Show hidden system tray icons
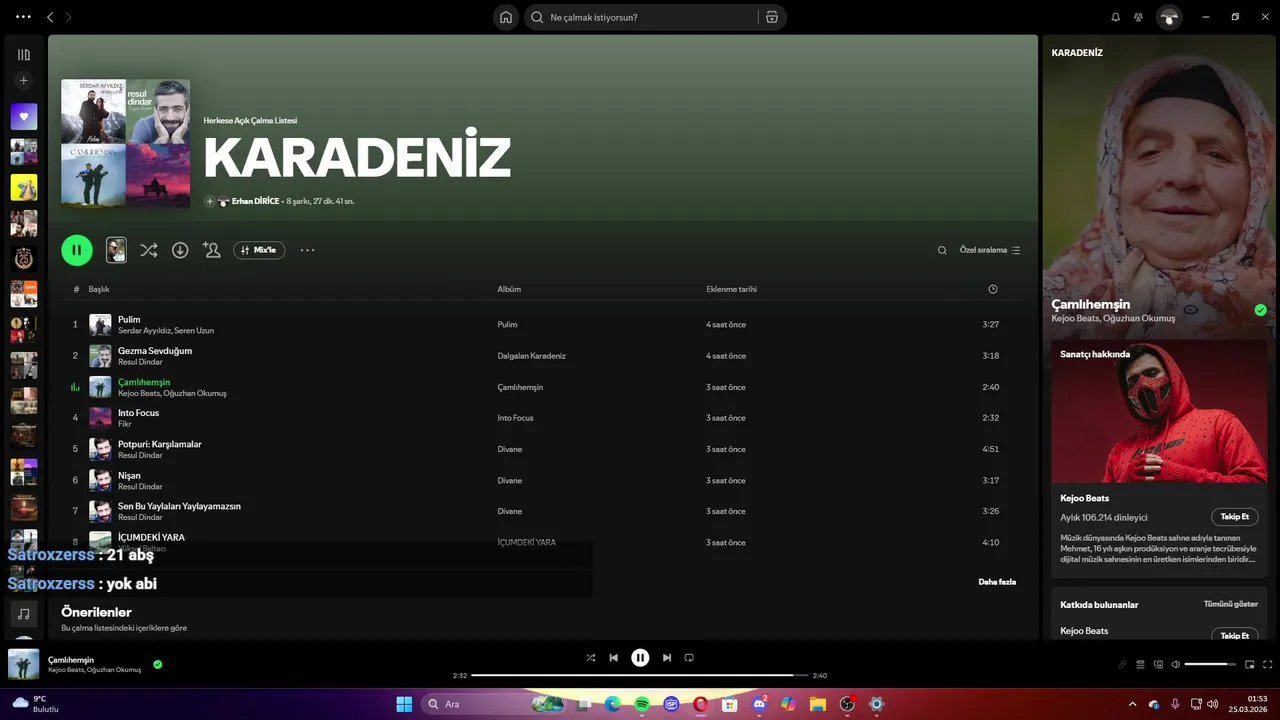Image resolution: width=1280 pixels, height=720 pixels. point(1132,704)
